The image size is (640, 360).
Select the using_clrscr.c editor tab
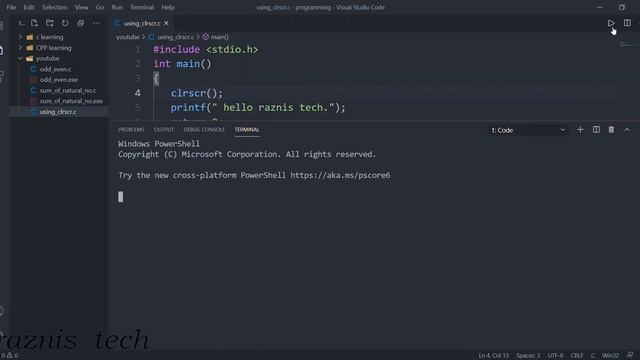[141, 23]
